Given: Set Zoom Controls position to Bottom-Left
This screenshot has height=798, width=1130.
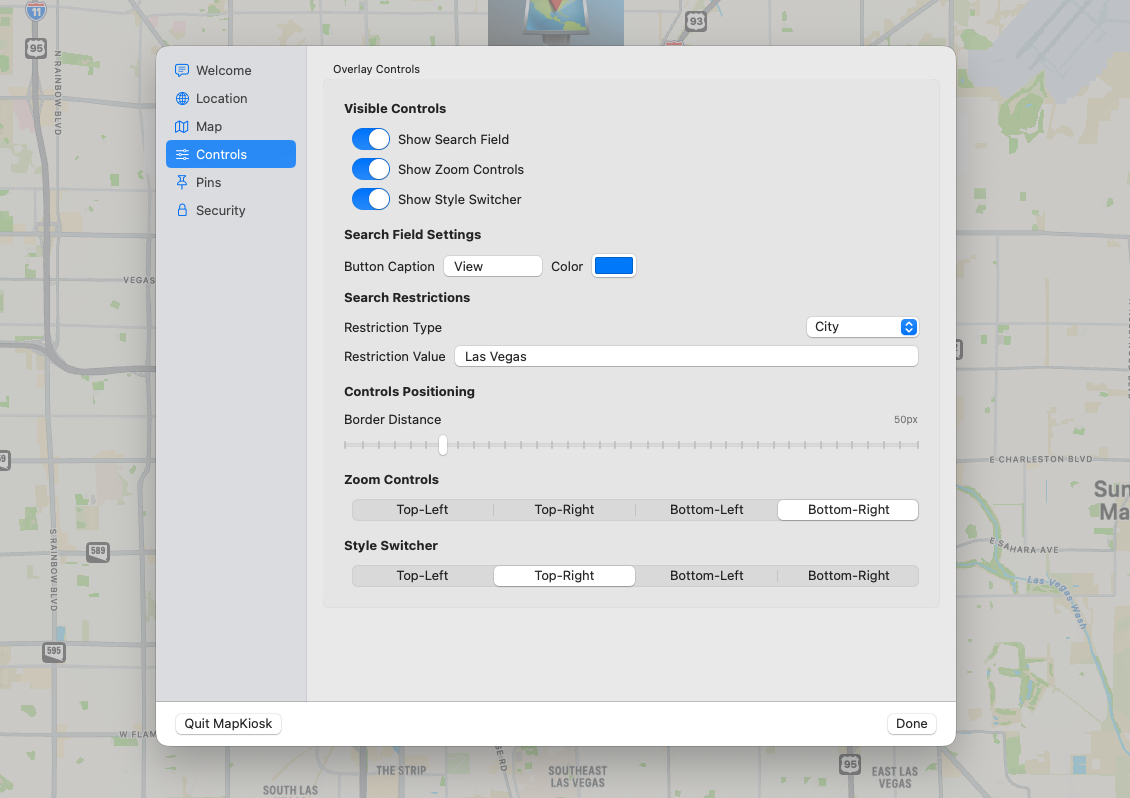Looking at the screenshot, I should 706,510.
